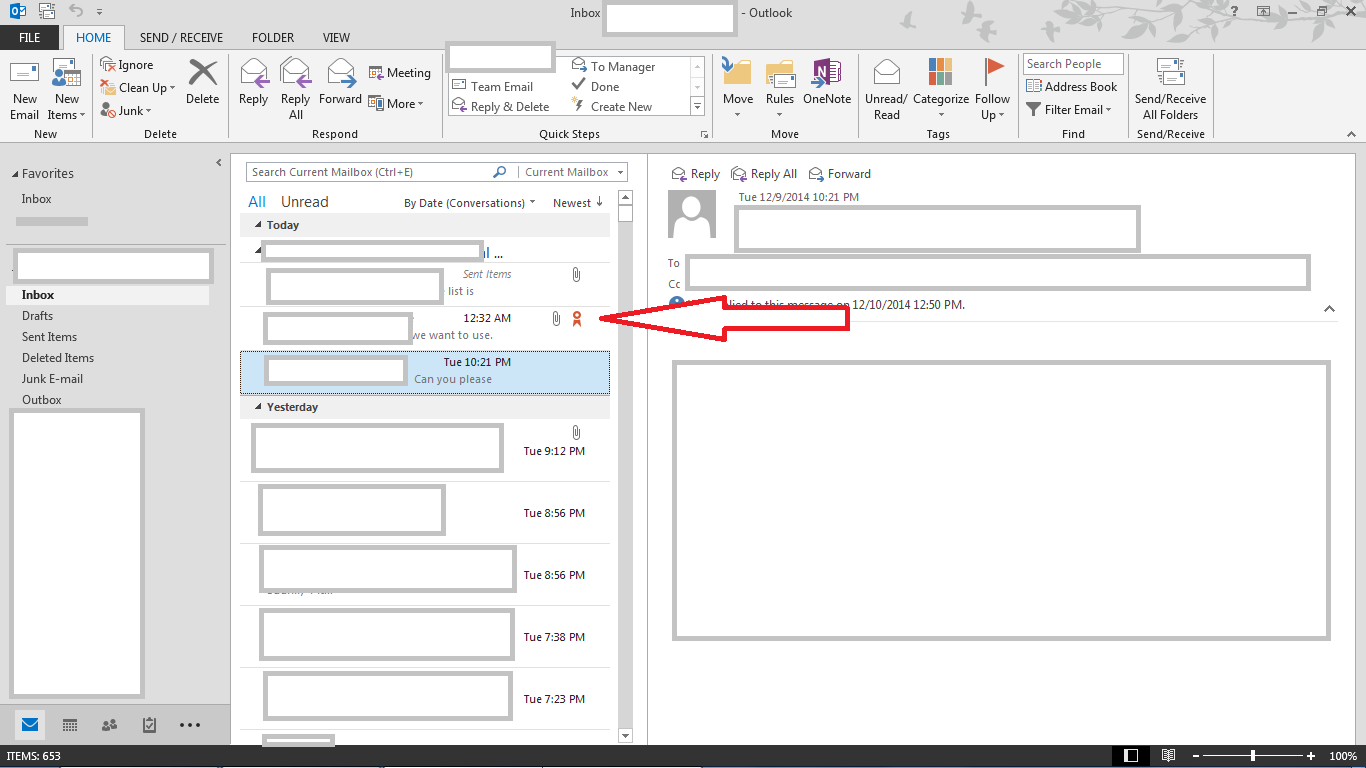Open the Current Mailbox scope dropdown
Screen dimensions: 1366x768
pos(573,172)
